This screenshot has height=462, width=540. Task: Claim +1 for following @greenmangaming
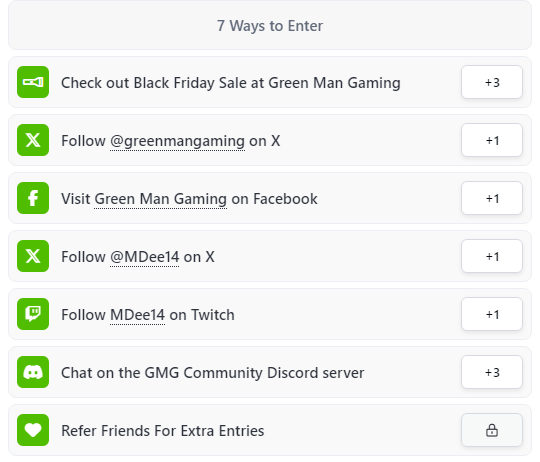pos(492,140)
